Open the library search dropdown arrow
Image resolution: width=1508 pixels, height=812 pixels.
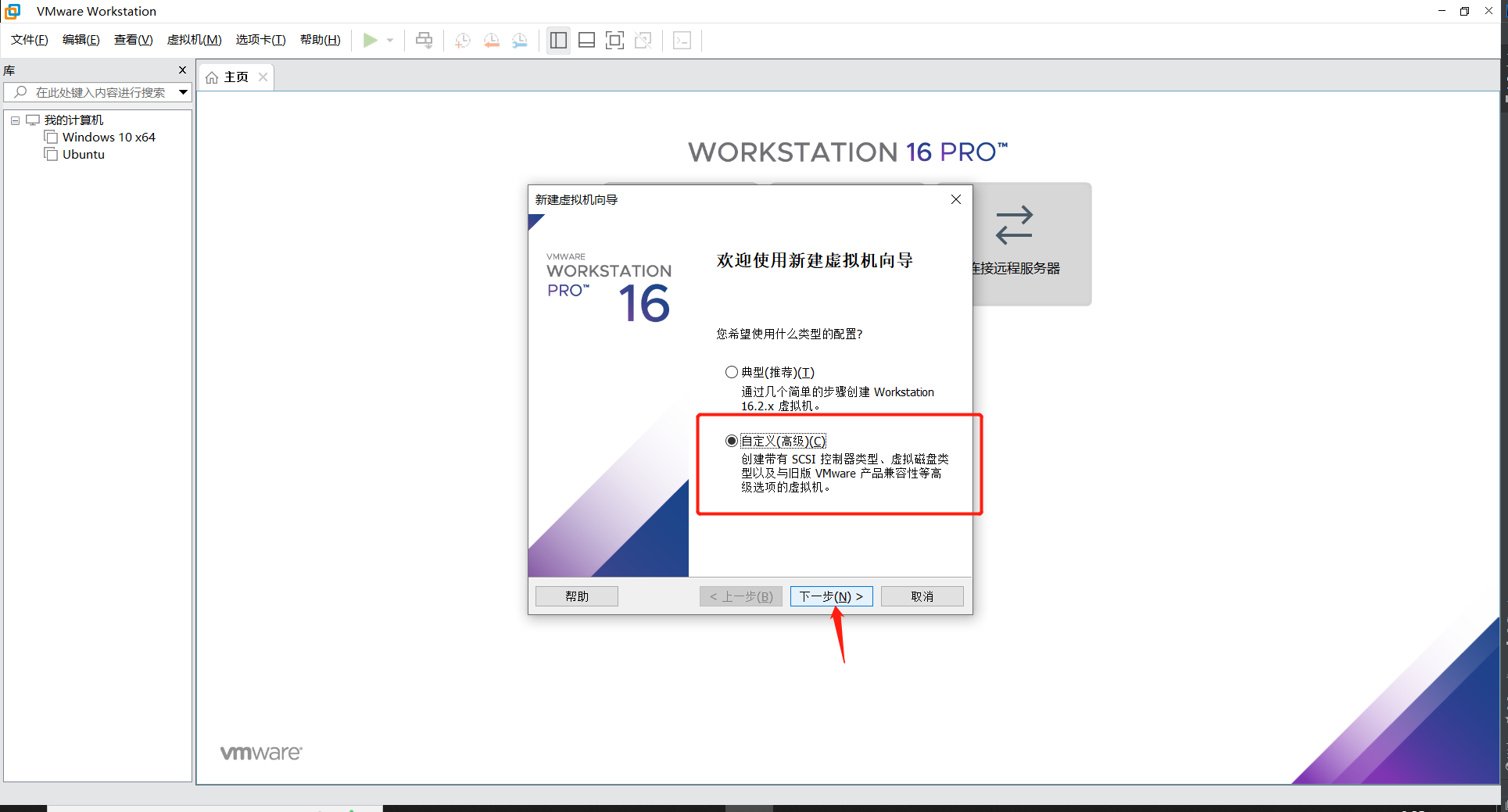point(183,92)
